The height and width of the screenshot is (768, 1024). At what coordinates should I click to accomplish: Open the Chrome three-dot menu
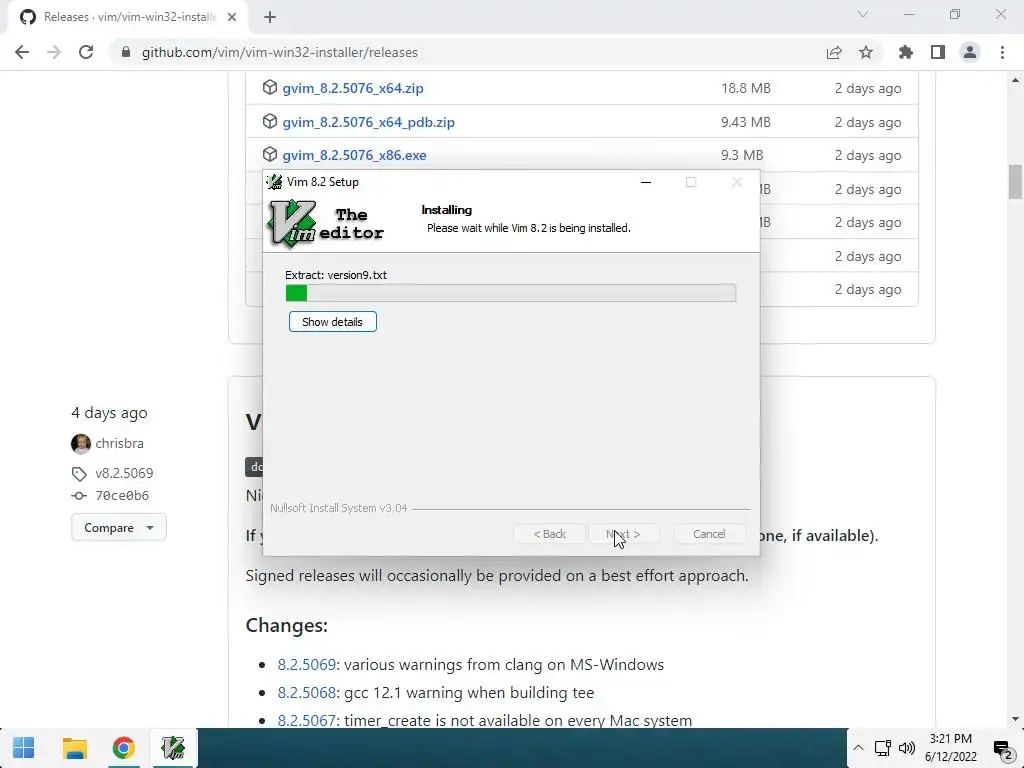click(1002, 52)
